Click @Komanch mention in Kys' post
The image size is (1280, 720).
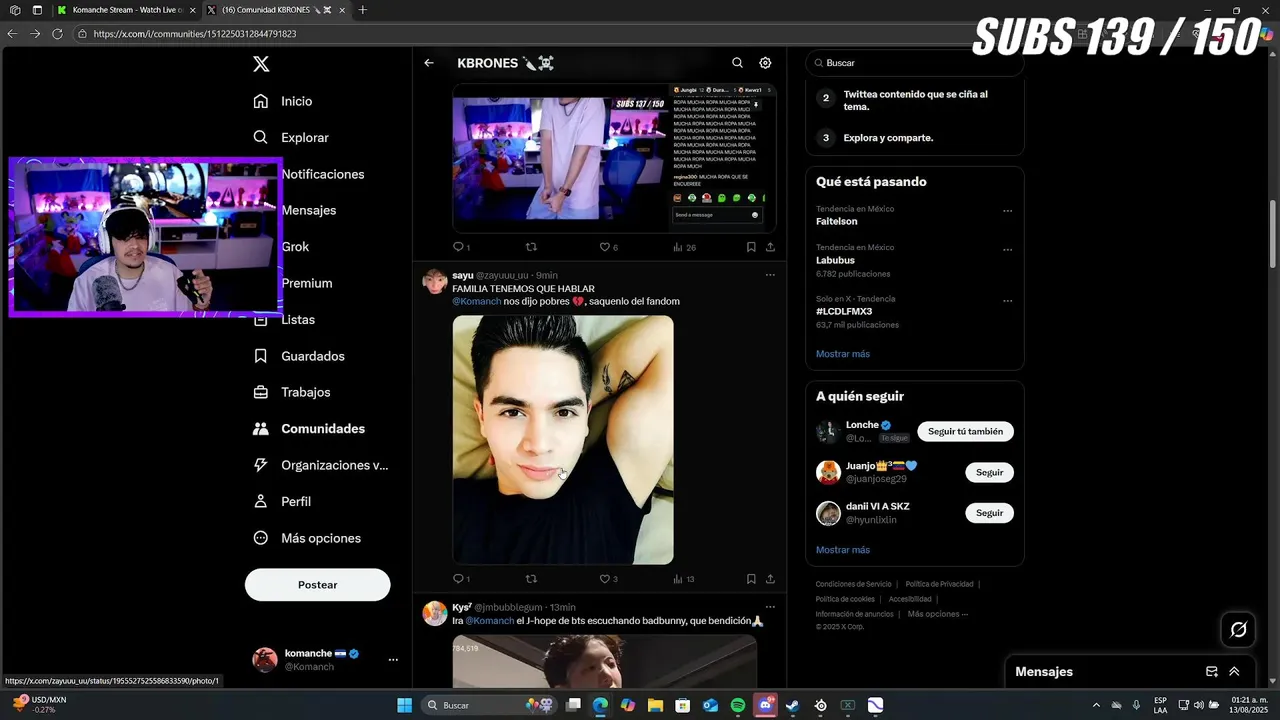[489, 621]
